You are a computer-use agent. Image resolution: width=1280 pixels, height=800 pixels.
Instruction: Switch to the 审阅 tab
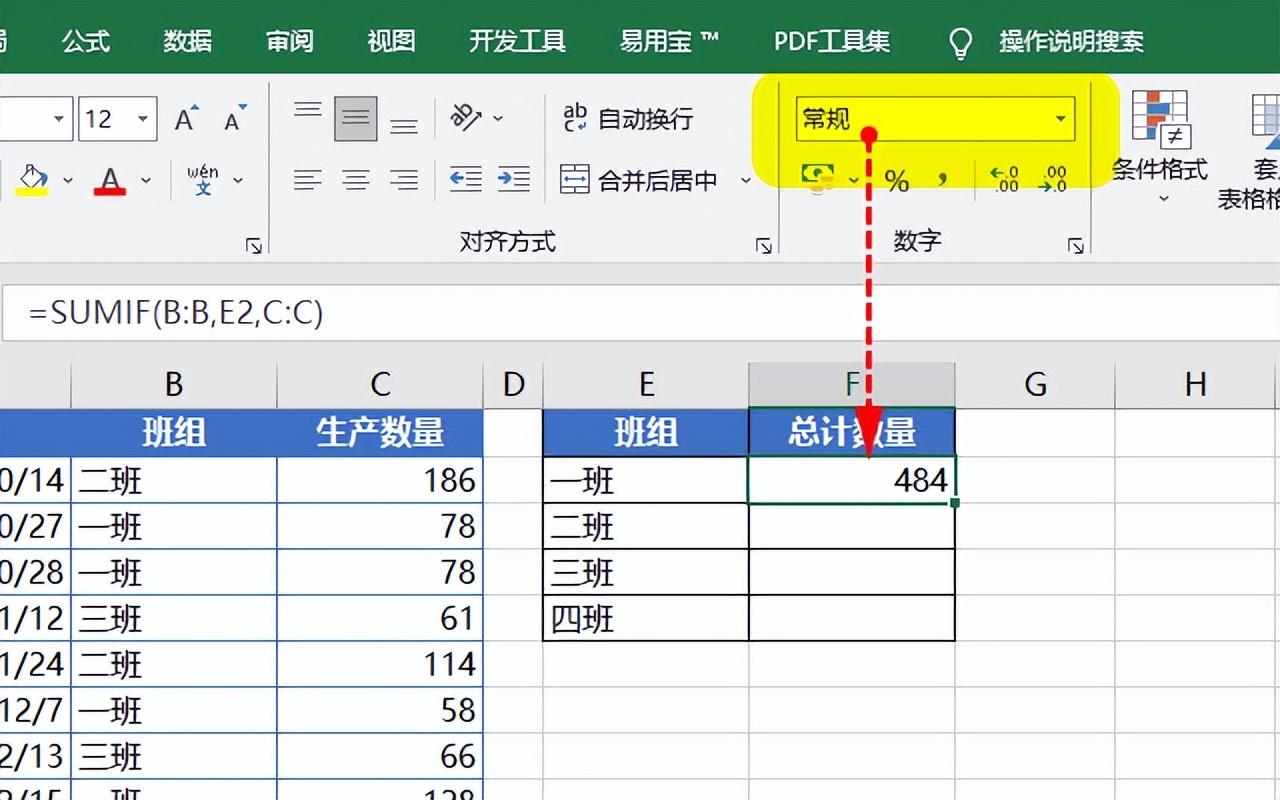pyautogui.click(x=290, y=42)
